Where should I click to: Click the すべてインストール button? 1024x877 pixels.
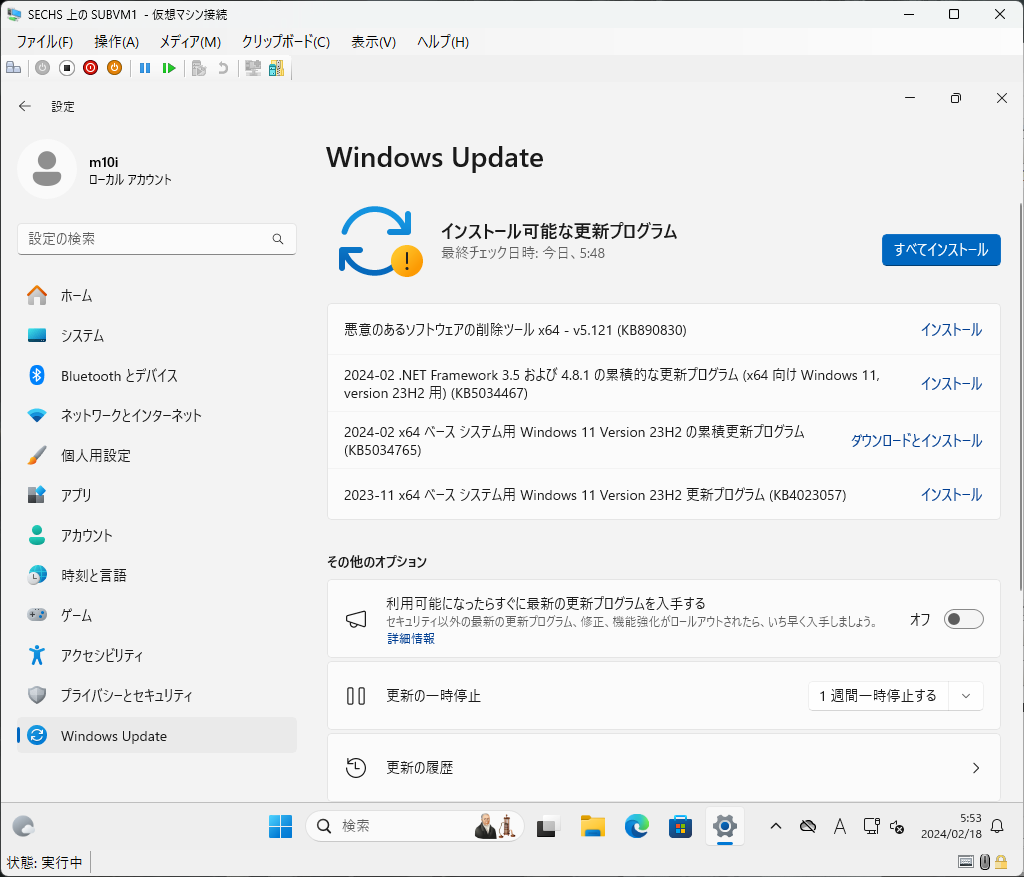click(x=941, y=250)
